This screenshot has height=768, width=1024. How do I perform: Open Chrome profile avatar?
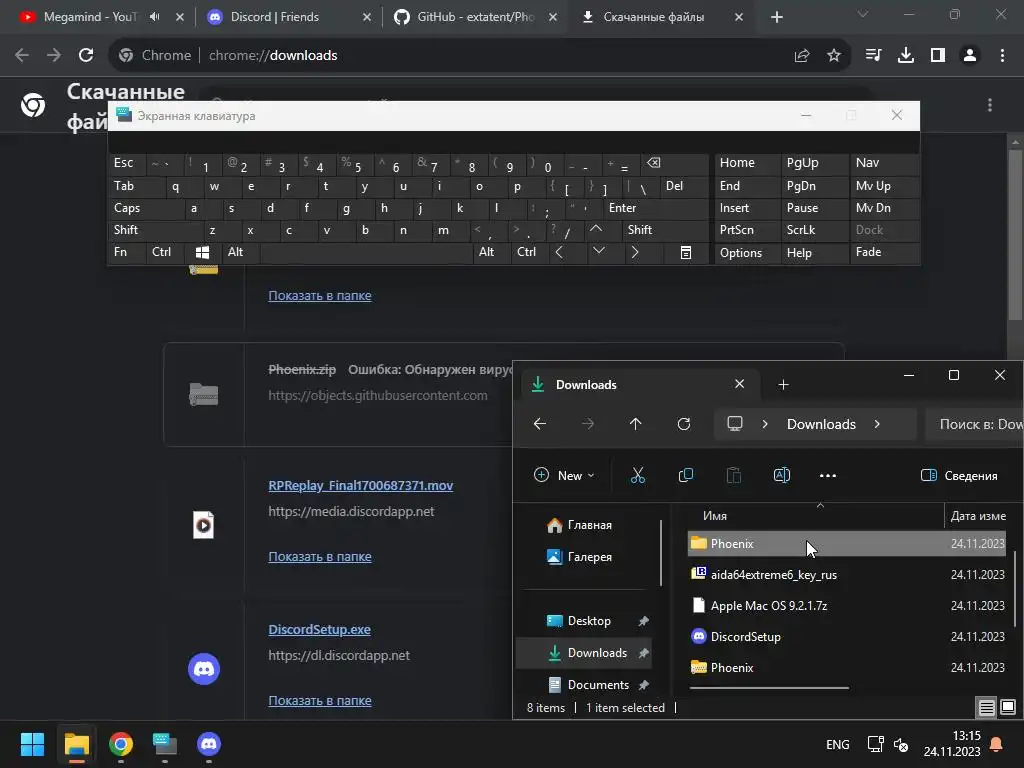(x=970, y=56)
